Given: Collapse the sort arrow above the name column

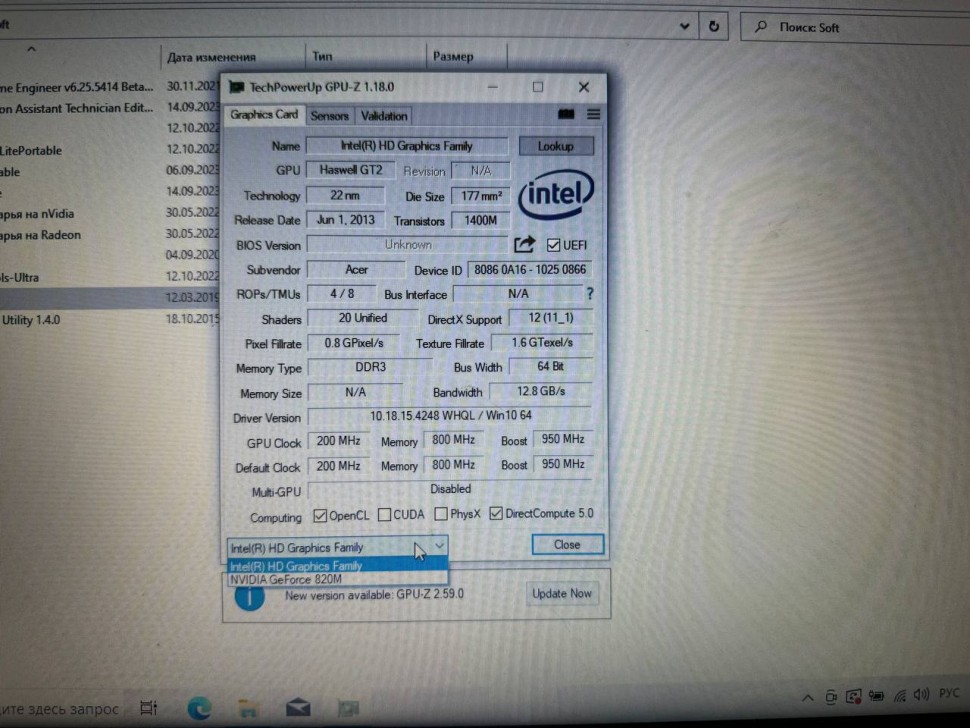Looking at the screenshot, I should 31,49.
